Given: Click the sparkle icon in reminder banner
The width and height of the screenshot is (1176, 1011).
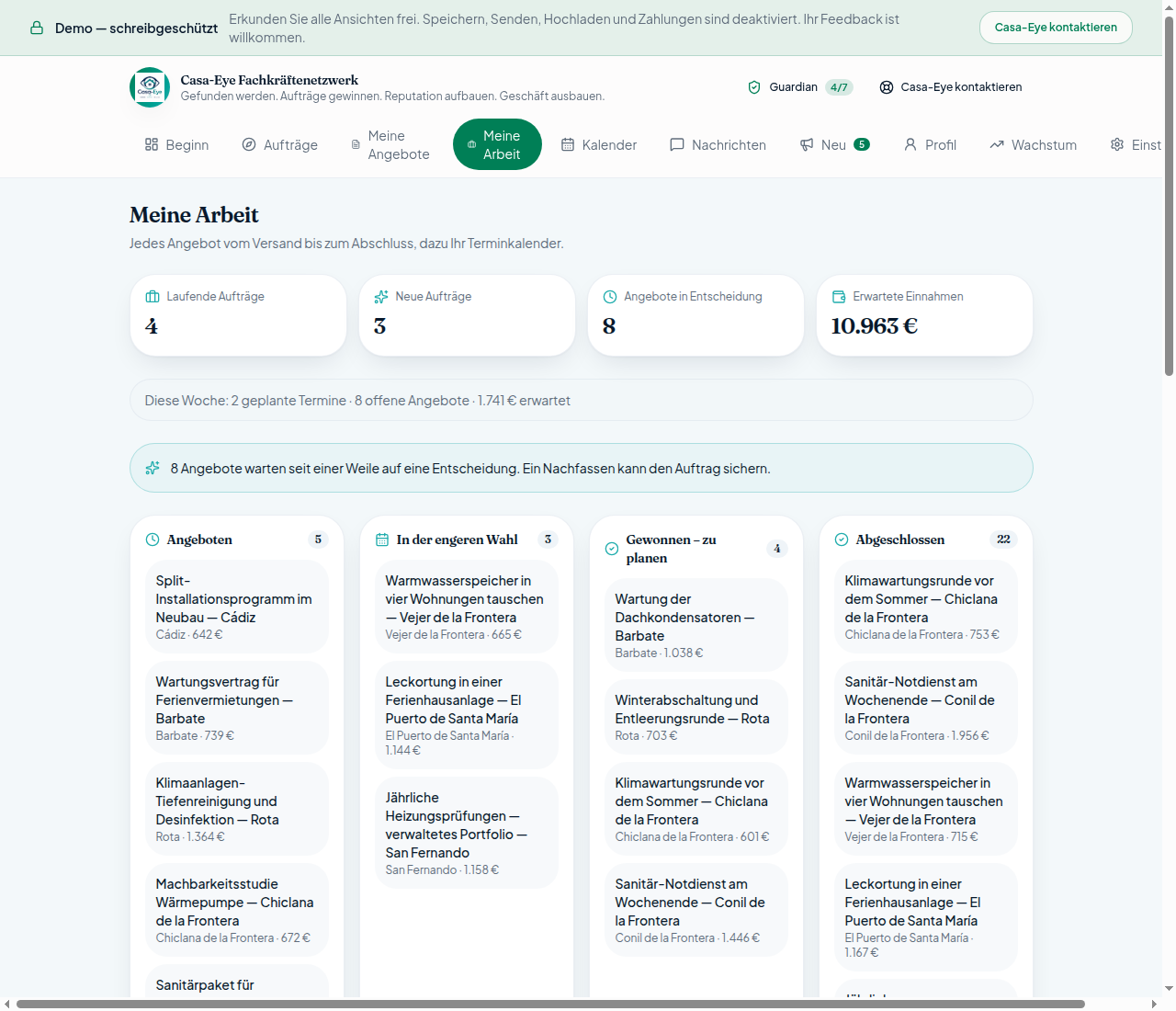Looking at the screenshot, I should (x=153, y=468).
